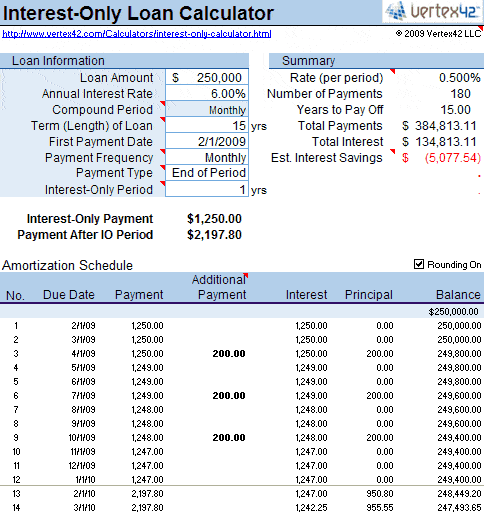Click the red comment marker beside Rate (per period)

pyautogui.click(x=392, y=72)
